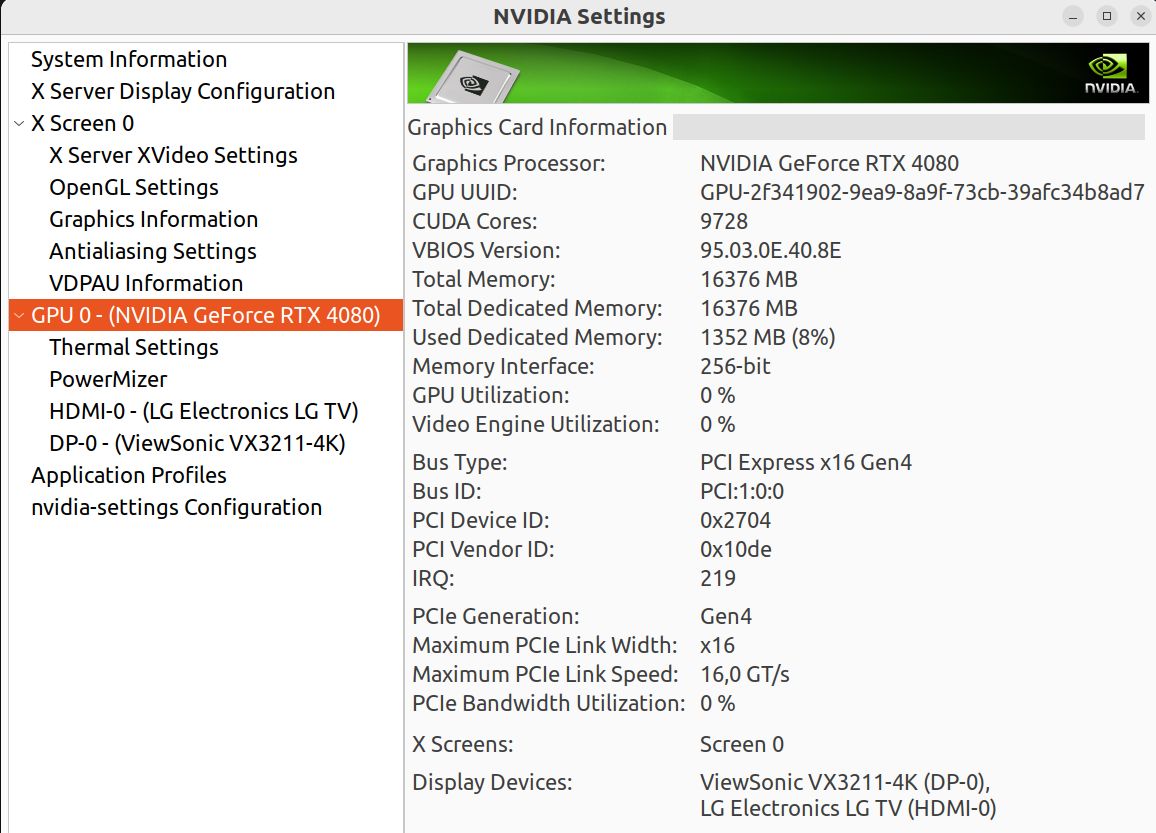The width and height of the screenshot is (1156, 833).
Task: View VDPAU Information
Action: click(146, 283)
